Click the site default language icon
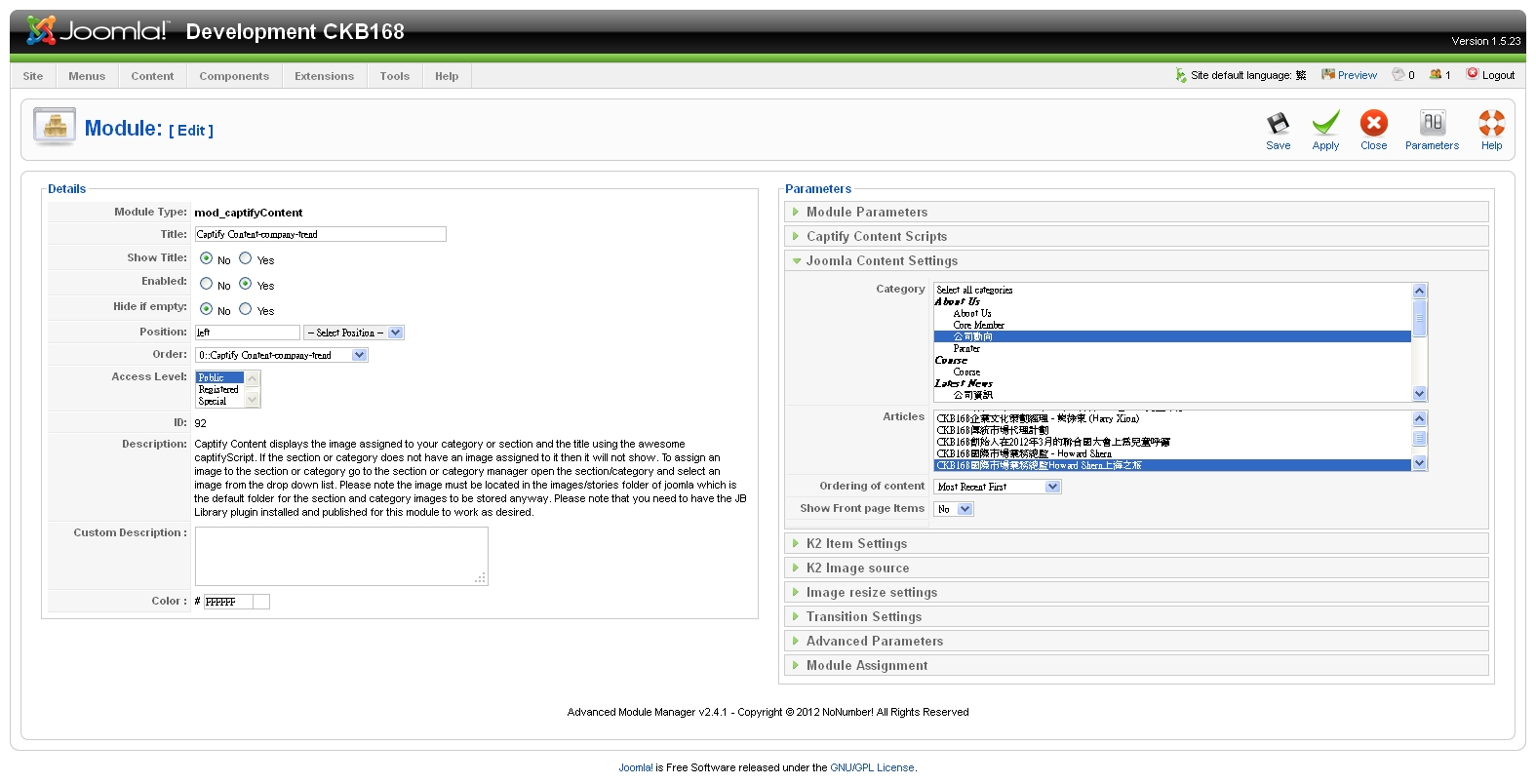 pos(1181,75)
